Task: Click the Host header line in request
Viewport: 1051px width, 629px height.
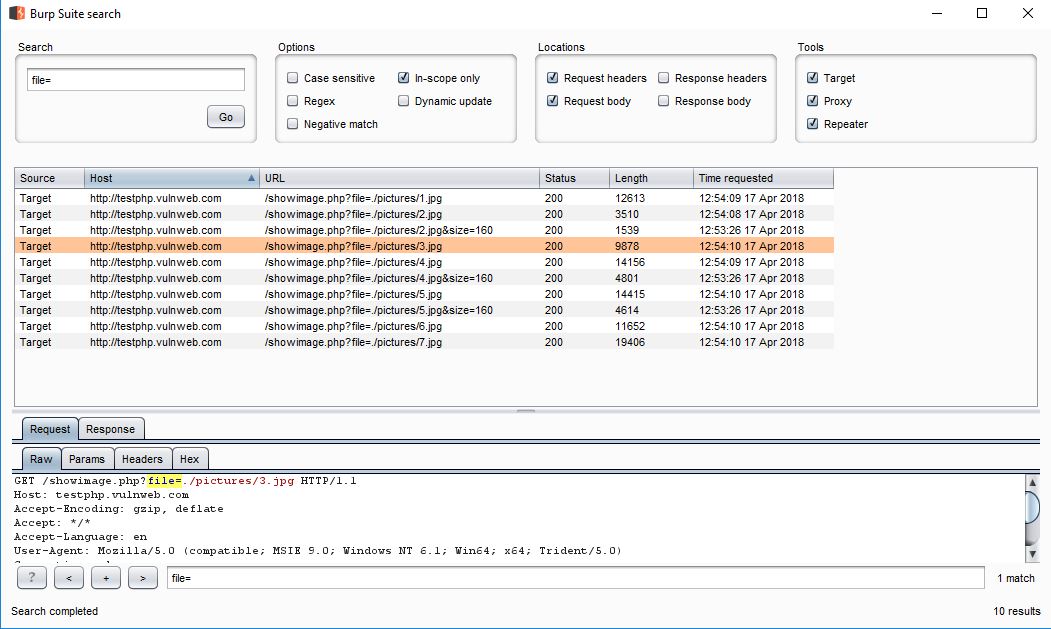Action: (x=101, y=495)
